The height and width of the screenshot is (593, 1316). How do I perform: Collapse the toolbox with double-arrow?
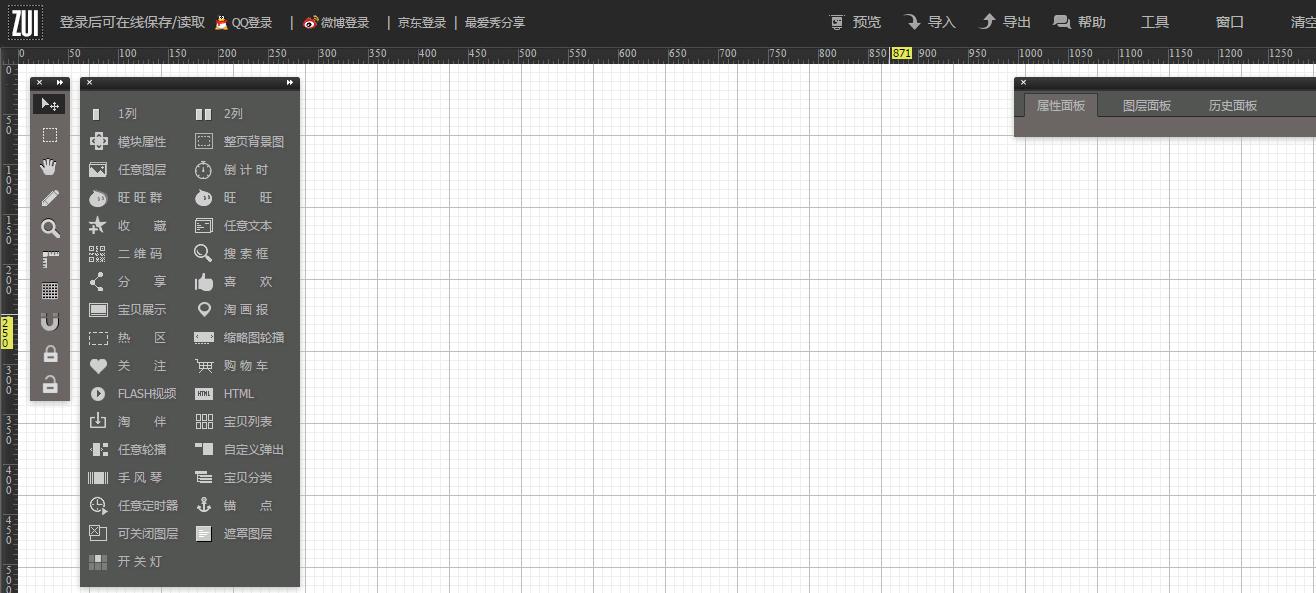[61, 83]
